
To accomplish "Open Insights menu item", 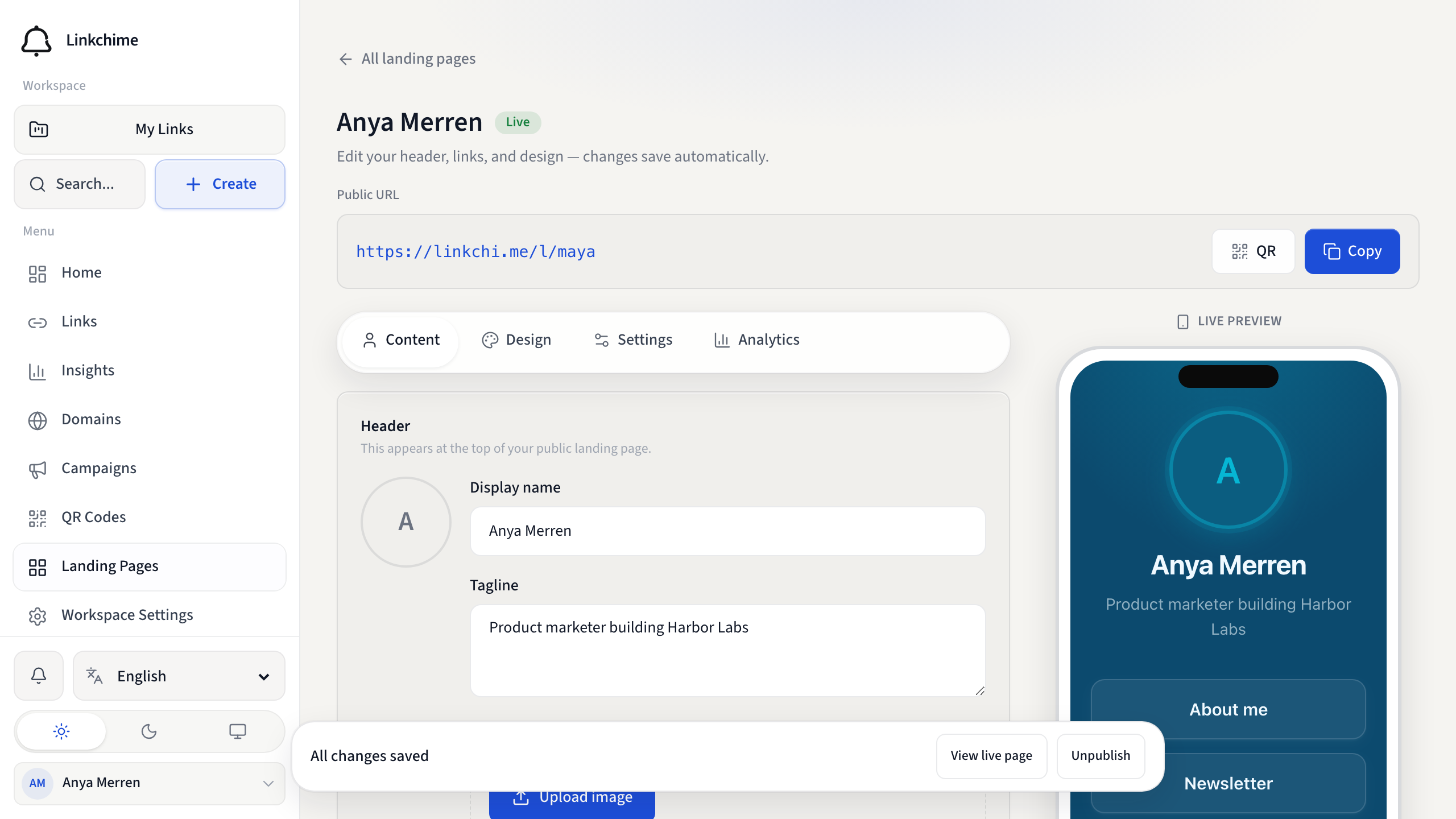I will 150,371.
